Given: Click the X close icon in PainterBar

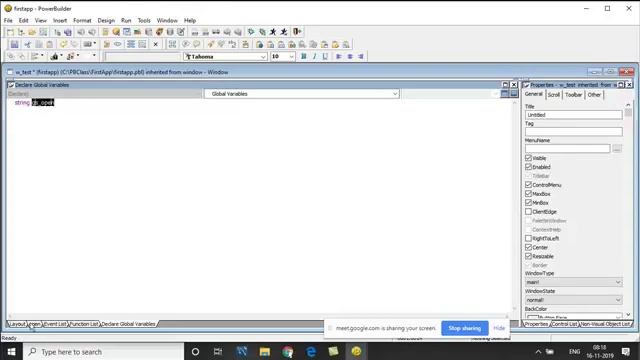Looking at the screenshot, I should [x=156, y=44].
